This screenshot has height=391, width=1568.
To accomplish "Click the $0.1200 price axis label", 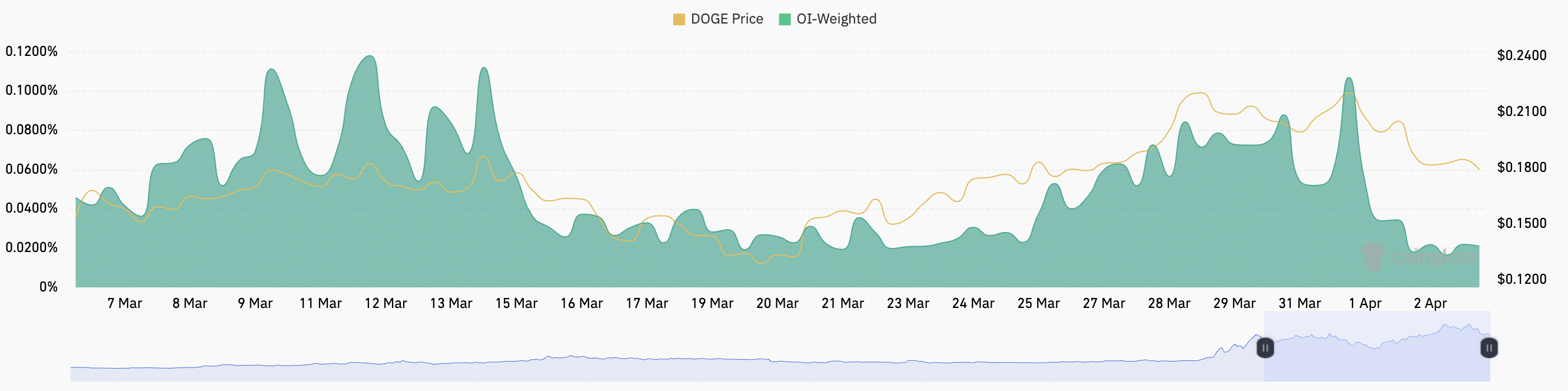I will (x=1521, y=280).
